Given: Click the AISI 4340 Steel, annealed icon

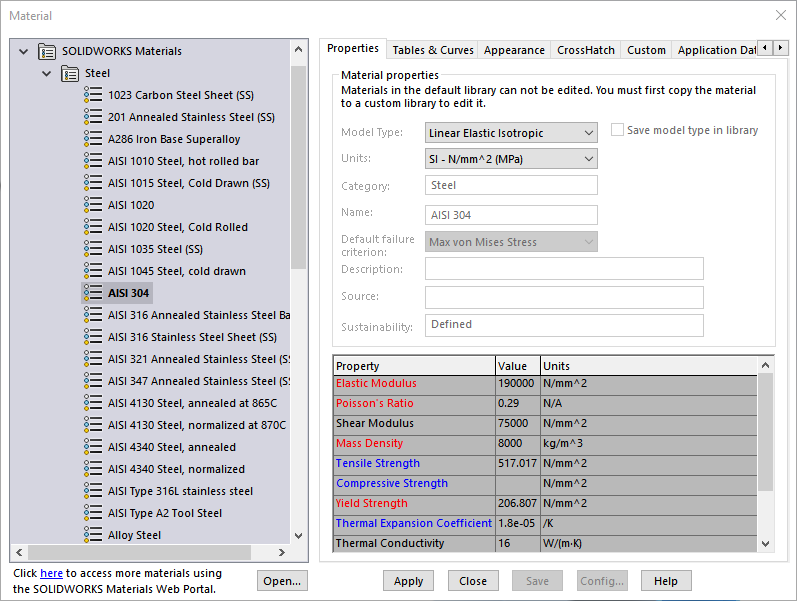Looking at the screenshot, I should 94,447.
